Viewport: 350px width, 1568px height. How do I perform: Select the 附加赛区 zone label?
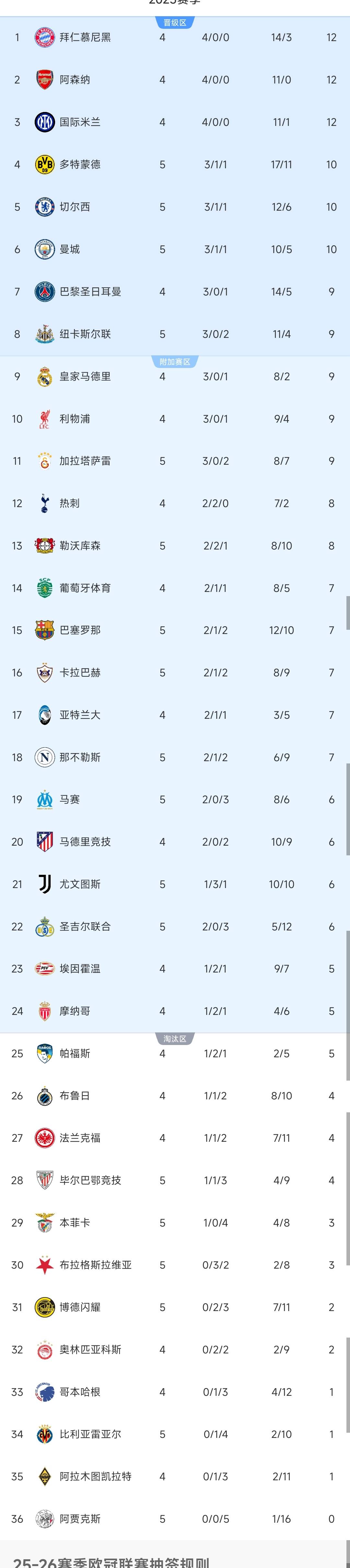pyautogui.click(x=175, y=362)
